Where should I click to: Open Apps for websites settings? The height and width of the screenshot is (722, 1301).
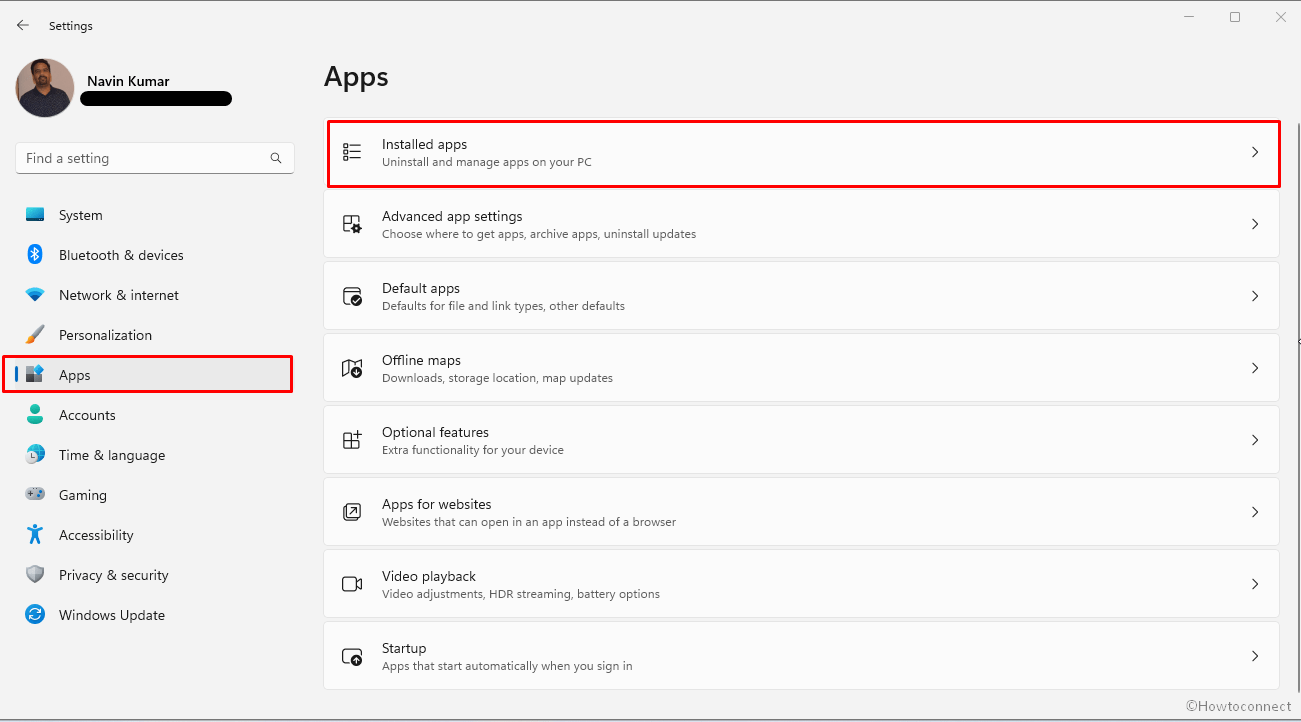tap(801, 512)
